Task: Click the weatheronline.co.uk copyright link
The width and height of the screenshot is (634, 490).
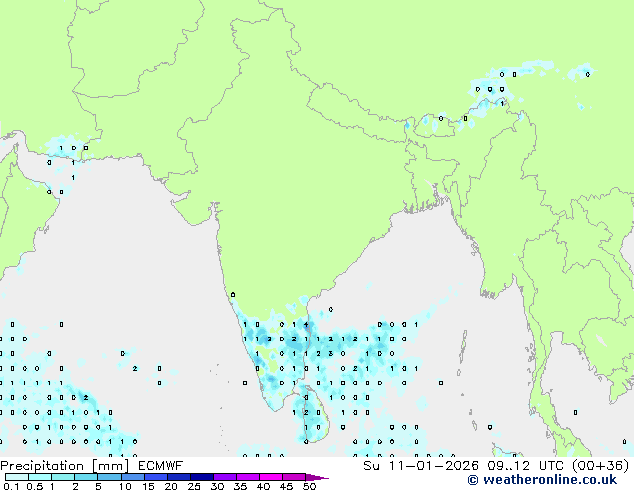Action: coord(542,480)
